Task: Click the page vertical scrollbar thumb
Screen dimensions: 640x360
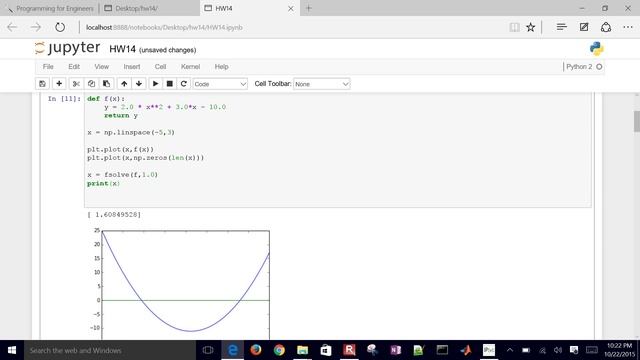Action: pos(637,121)
